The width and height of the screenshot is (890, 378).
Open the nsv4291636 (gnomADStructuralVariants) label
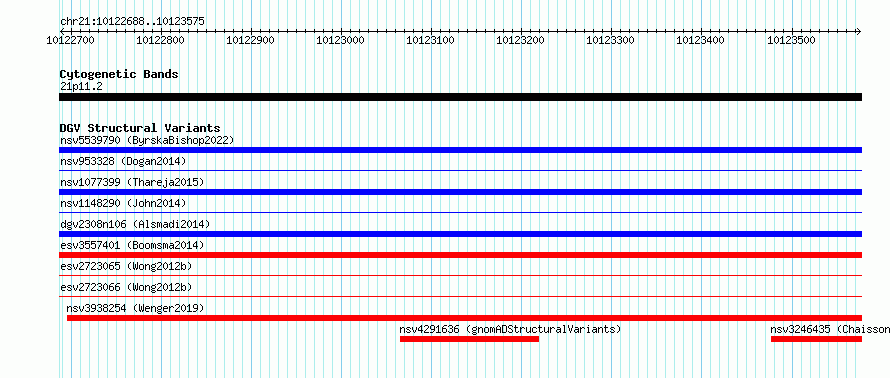point(510,329)
